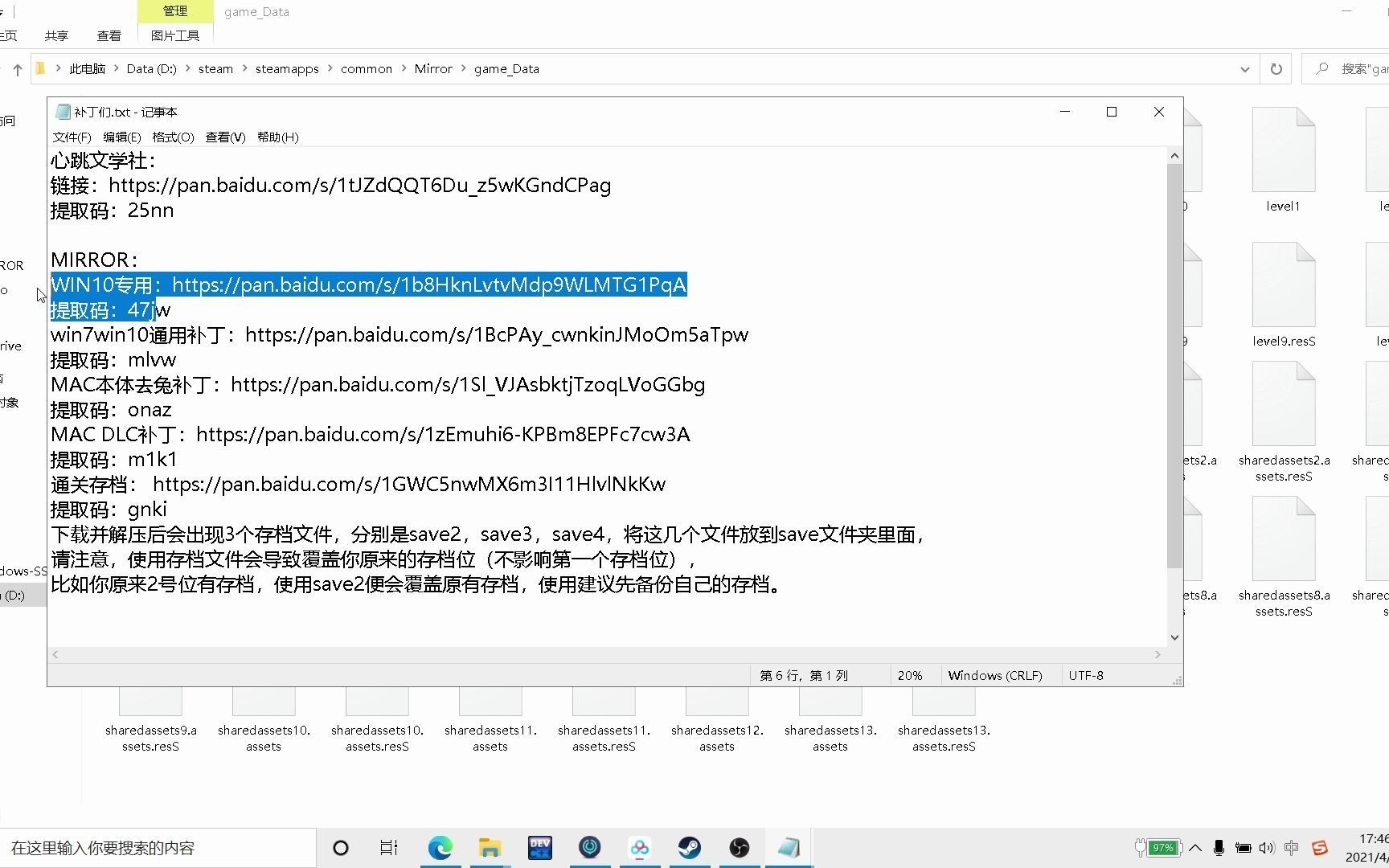1389x868 pixels.
Task: Select sharedassets9.assets.resS file
Action: 150,721
